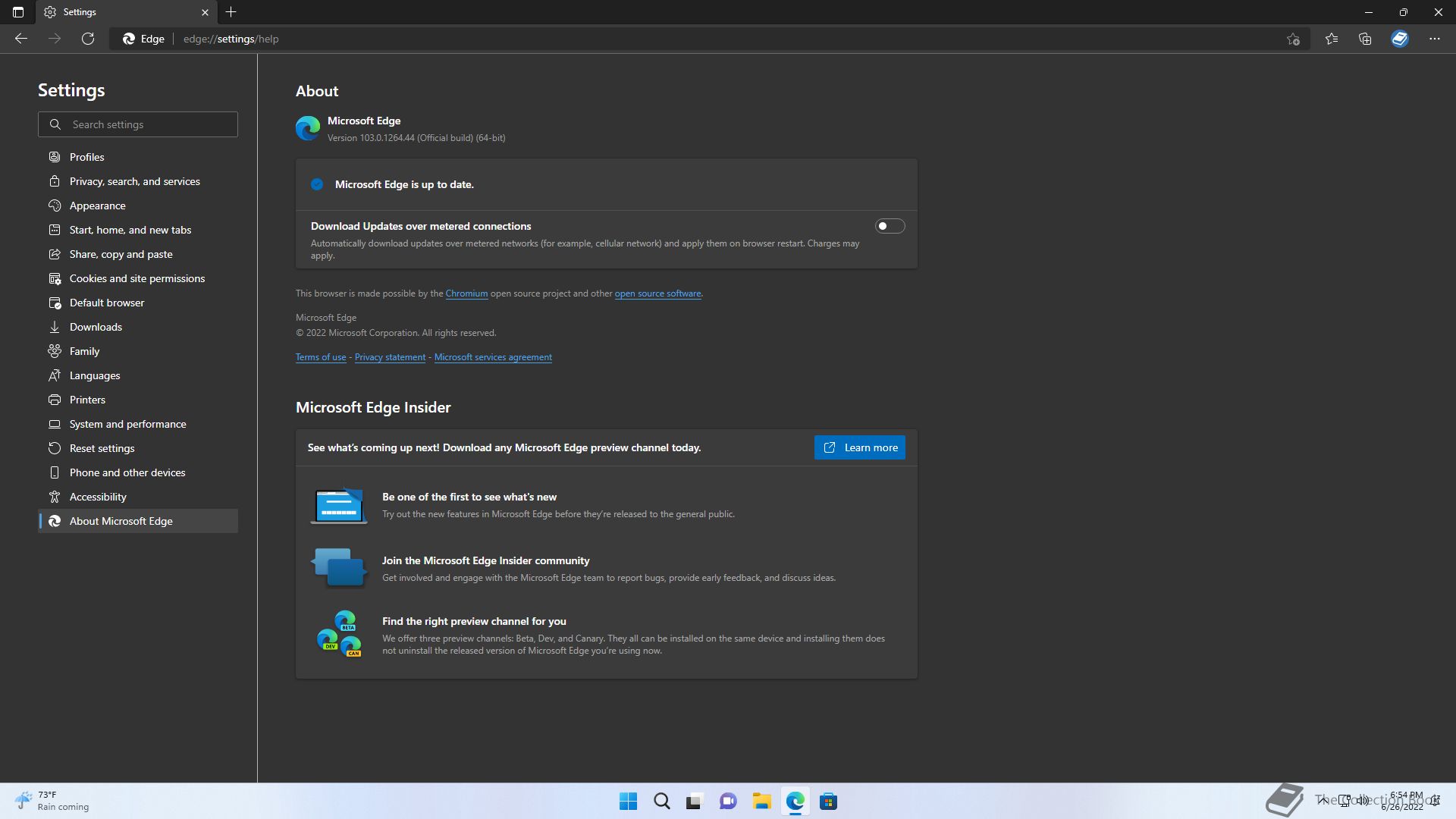Open the profile avatar in toolbar
Image resolution: width=1456 pixels, height=819 pixels.
pyautogui.click(x=1400, y=39)
